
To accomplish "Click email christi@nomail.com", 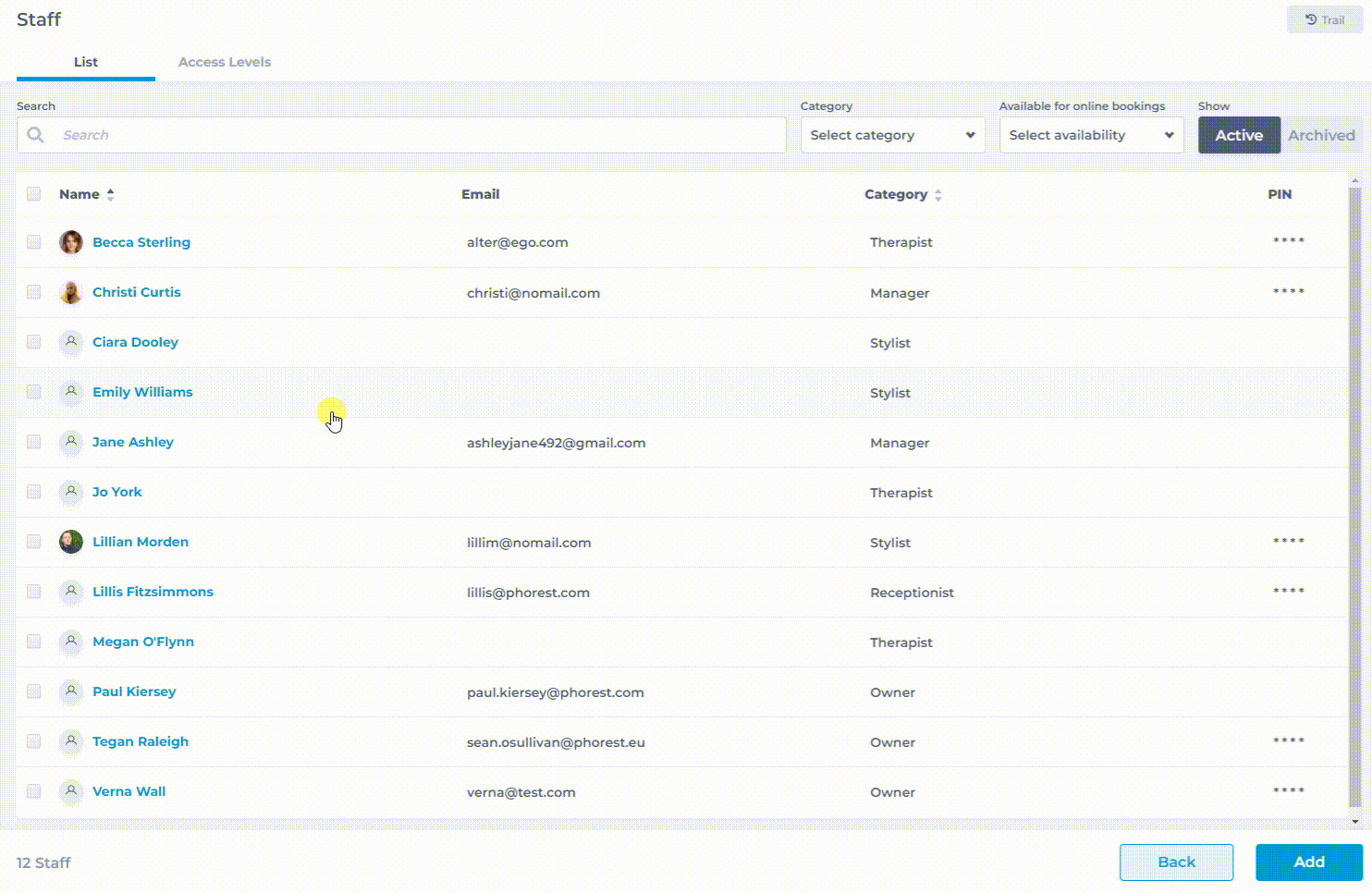I will click(x=533, y=293).
